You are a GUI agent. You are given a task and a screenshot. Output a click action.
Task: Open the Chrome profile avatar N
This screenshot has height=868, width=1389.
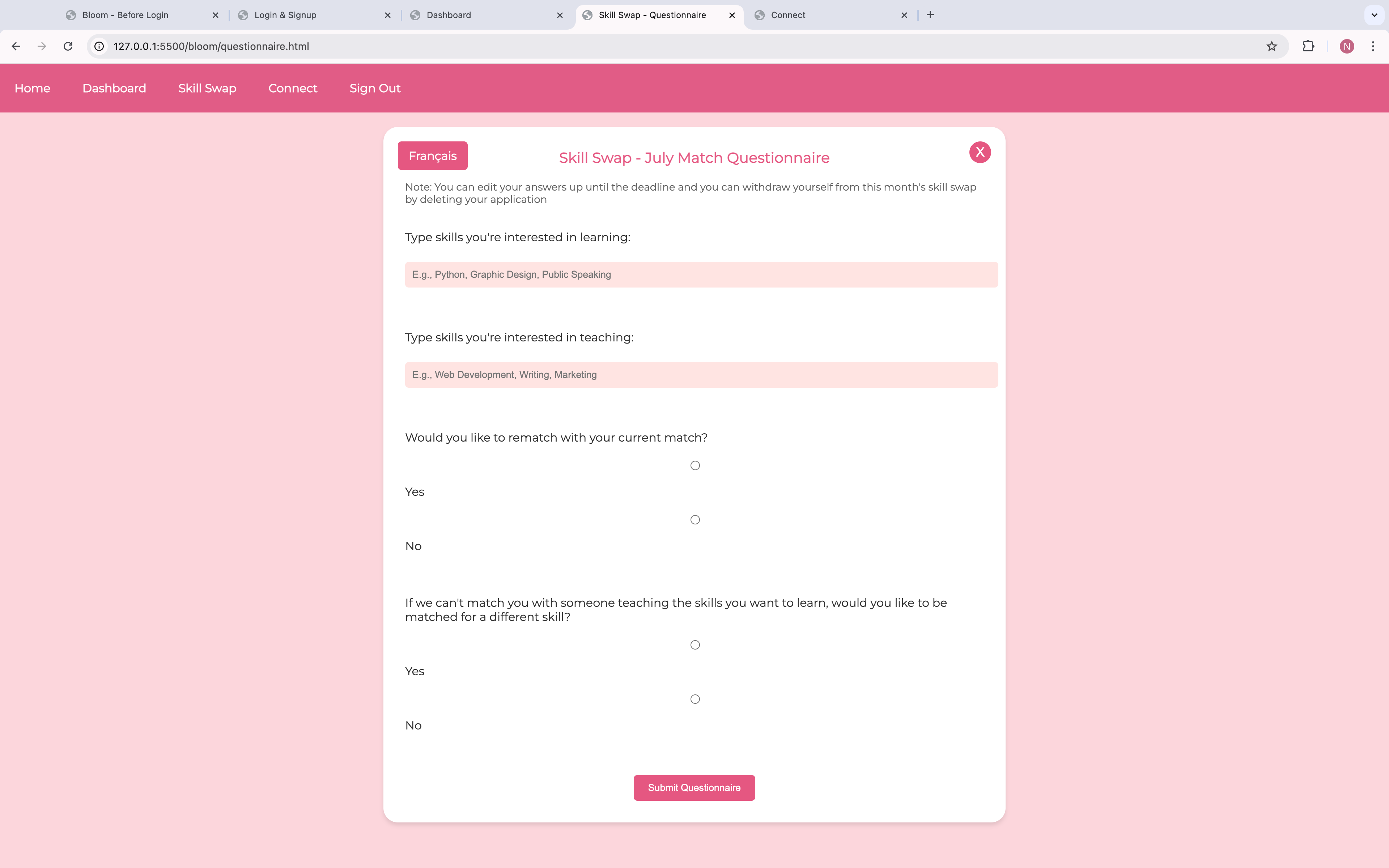pyautogui.click(x=1347, y=47)
